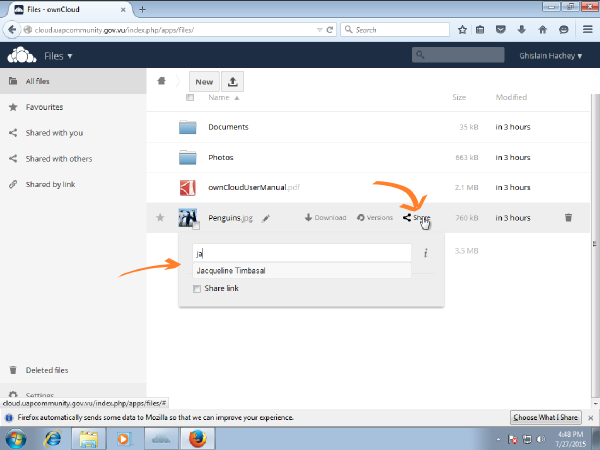Open the Documents folder icon
600x450 pixels.
[x=188, y=127]
